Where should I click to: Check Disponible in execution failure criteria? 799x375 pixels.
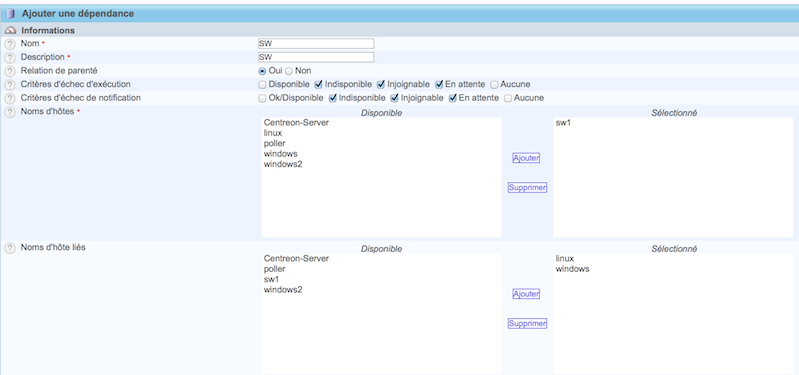click(x=262, y=85)
